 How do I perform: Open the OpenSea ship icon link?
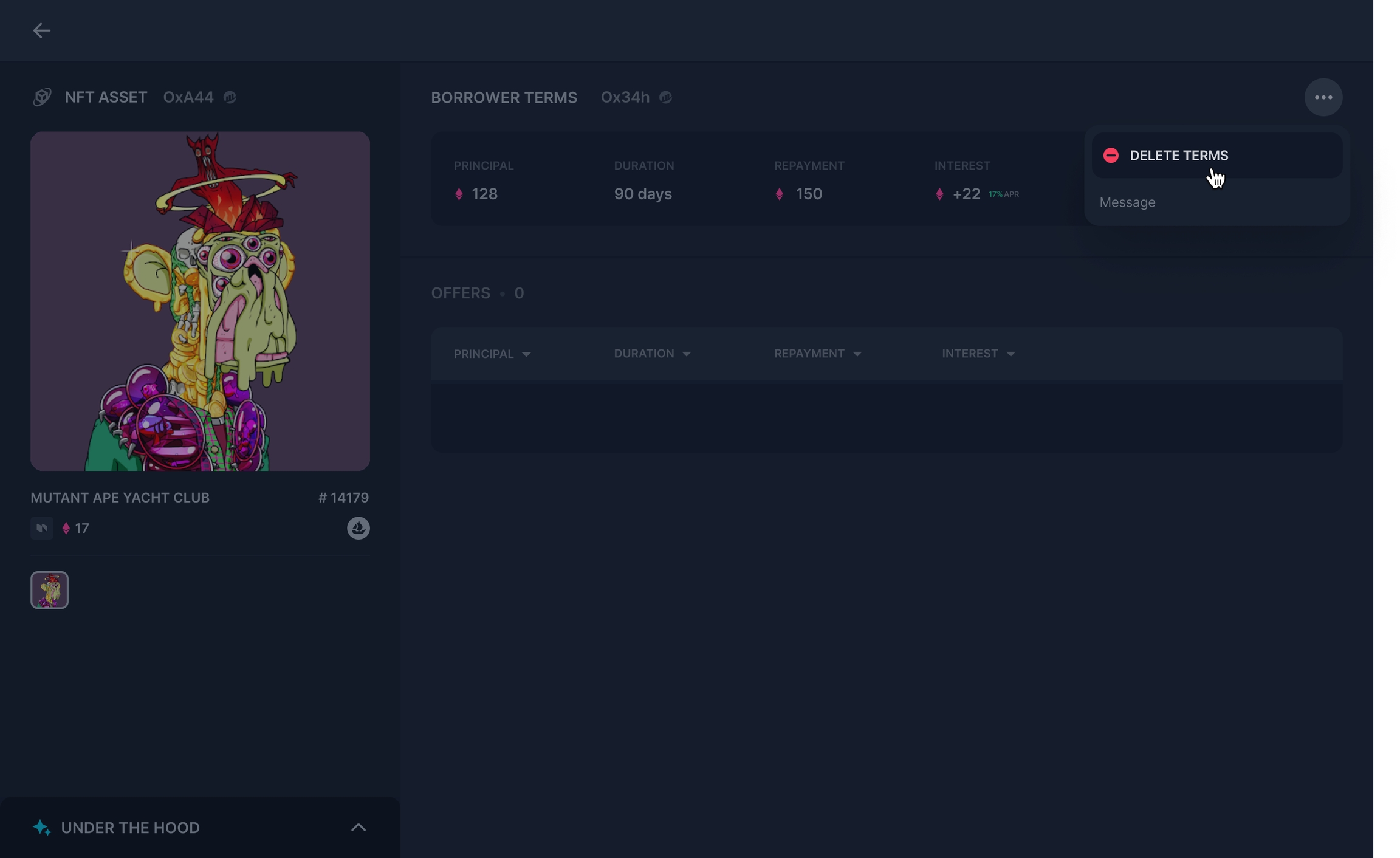[x=358, y=528]
